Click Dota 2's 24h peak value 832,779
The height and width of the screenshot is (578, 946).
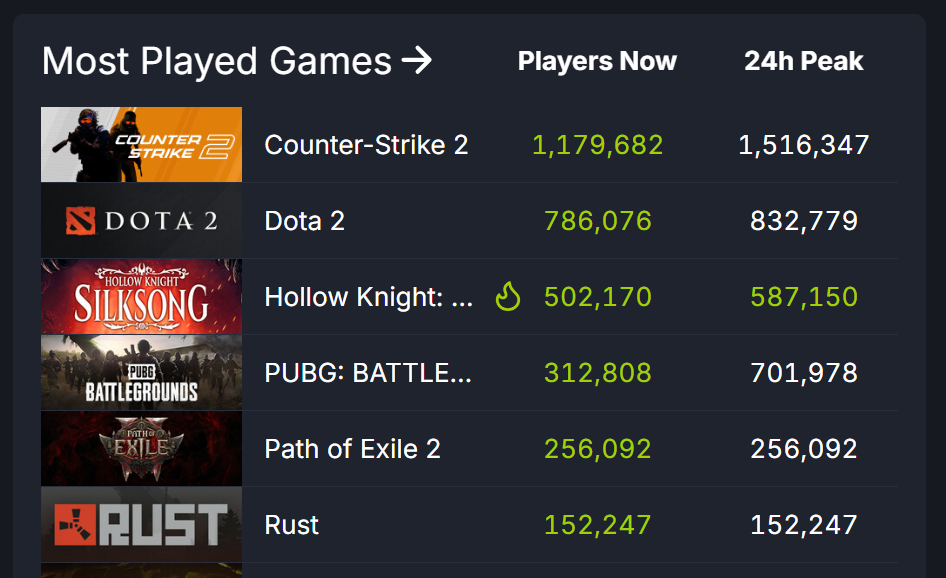point(803,221)
